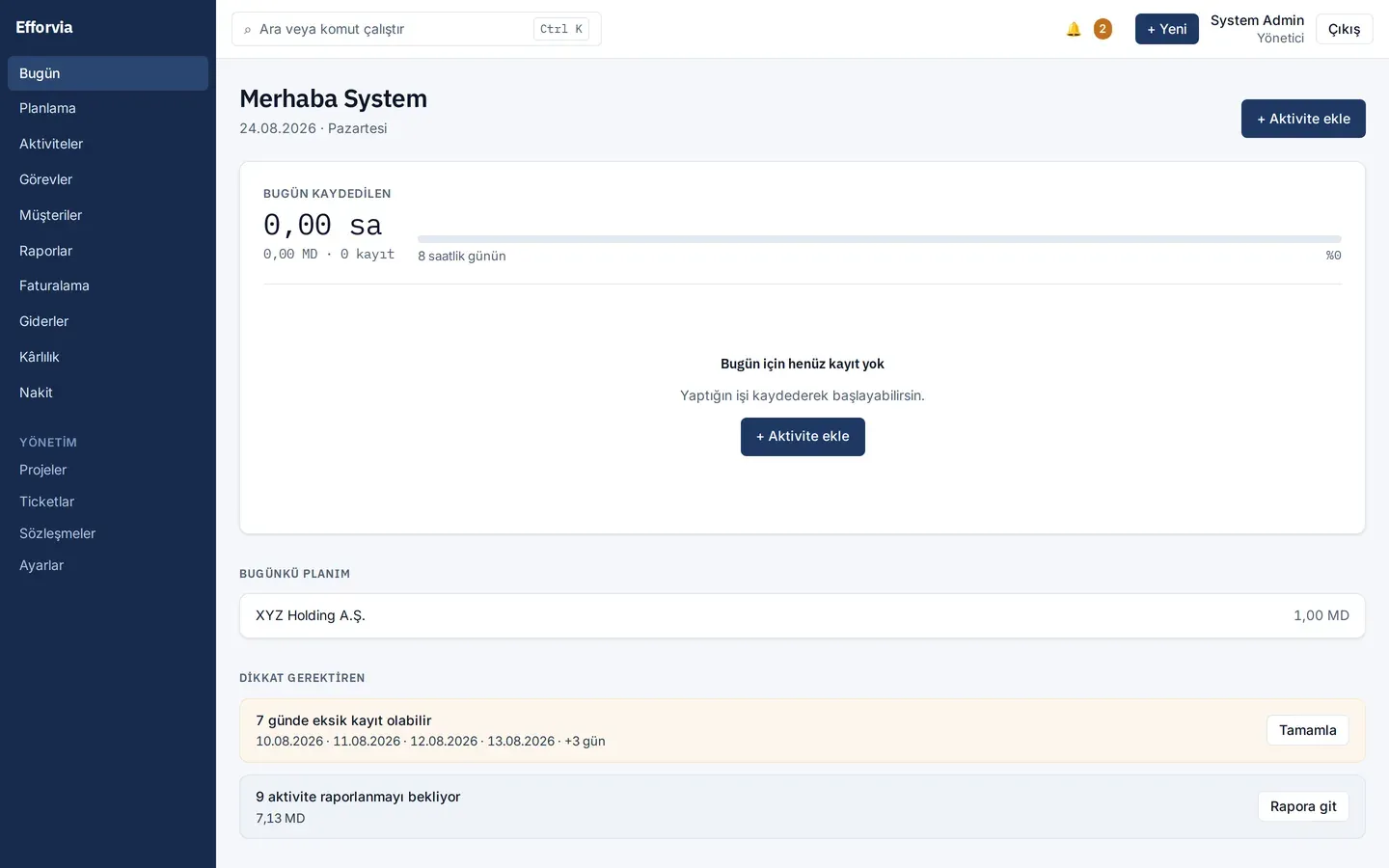The image size is (1389, 868).
Task: Click the System Admin user name
Action: (x=1257, y=20)
